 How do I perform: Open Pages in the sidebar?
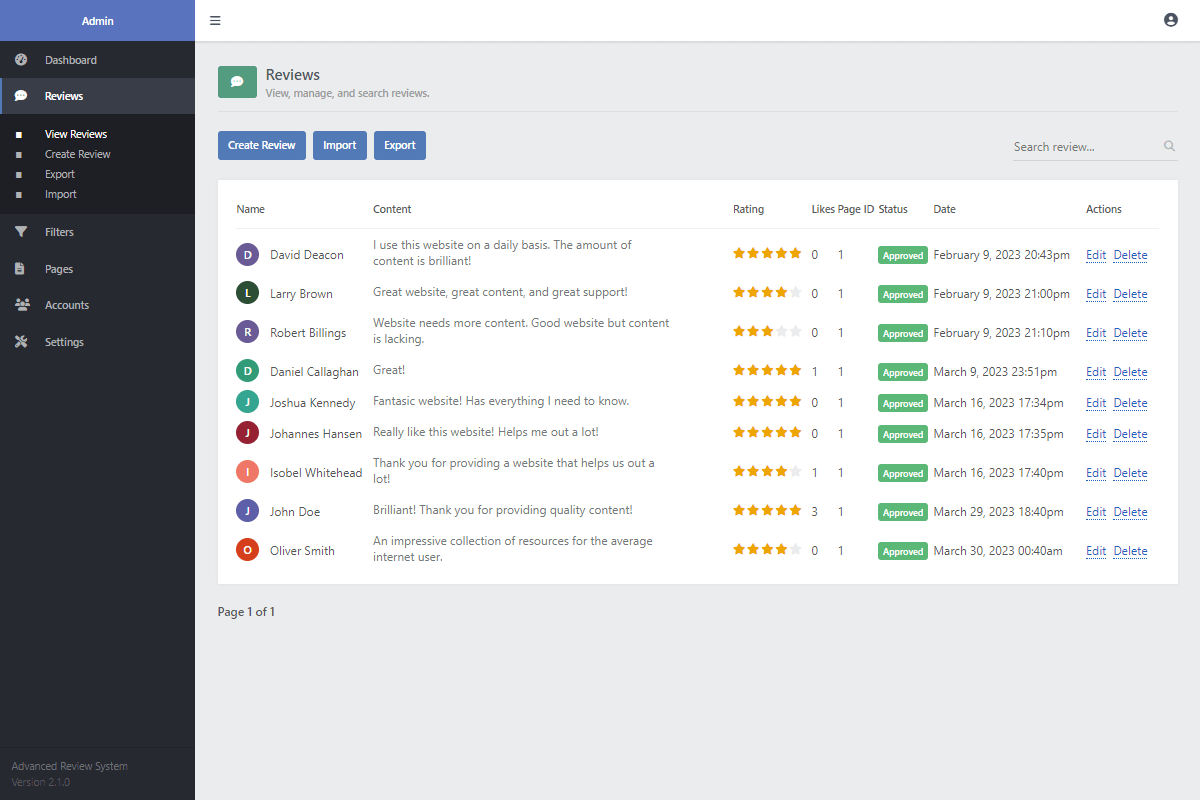97,269
